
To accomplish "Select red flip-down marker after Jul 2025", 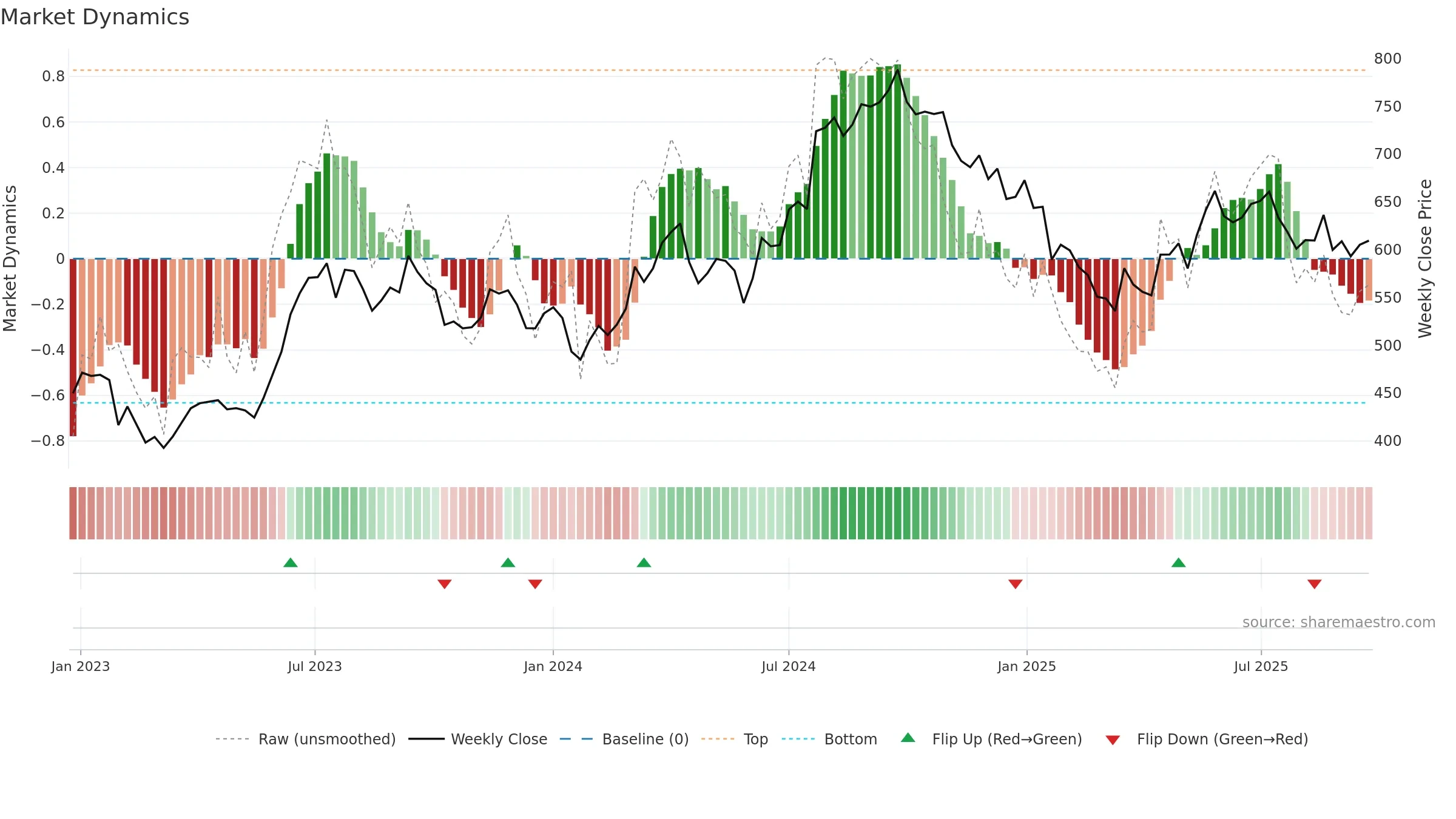I will 1315,584.
